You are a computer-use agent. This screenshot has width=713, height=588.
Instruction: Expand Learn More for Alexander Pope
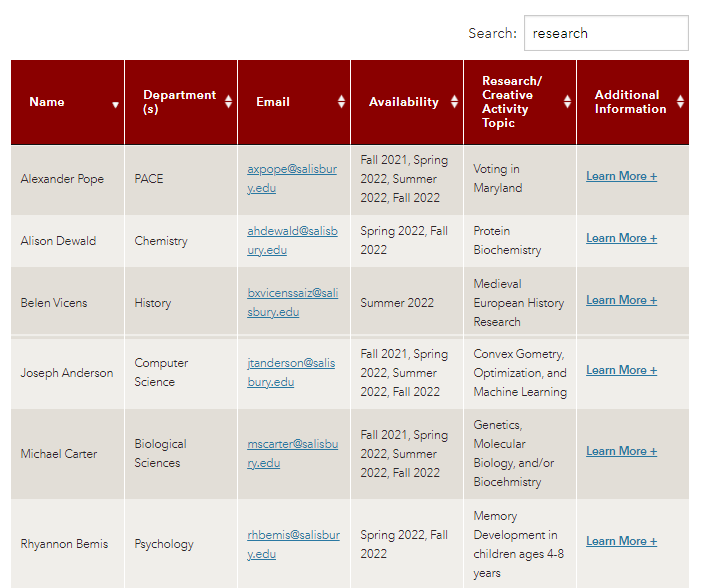tap(621, 176)
